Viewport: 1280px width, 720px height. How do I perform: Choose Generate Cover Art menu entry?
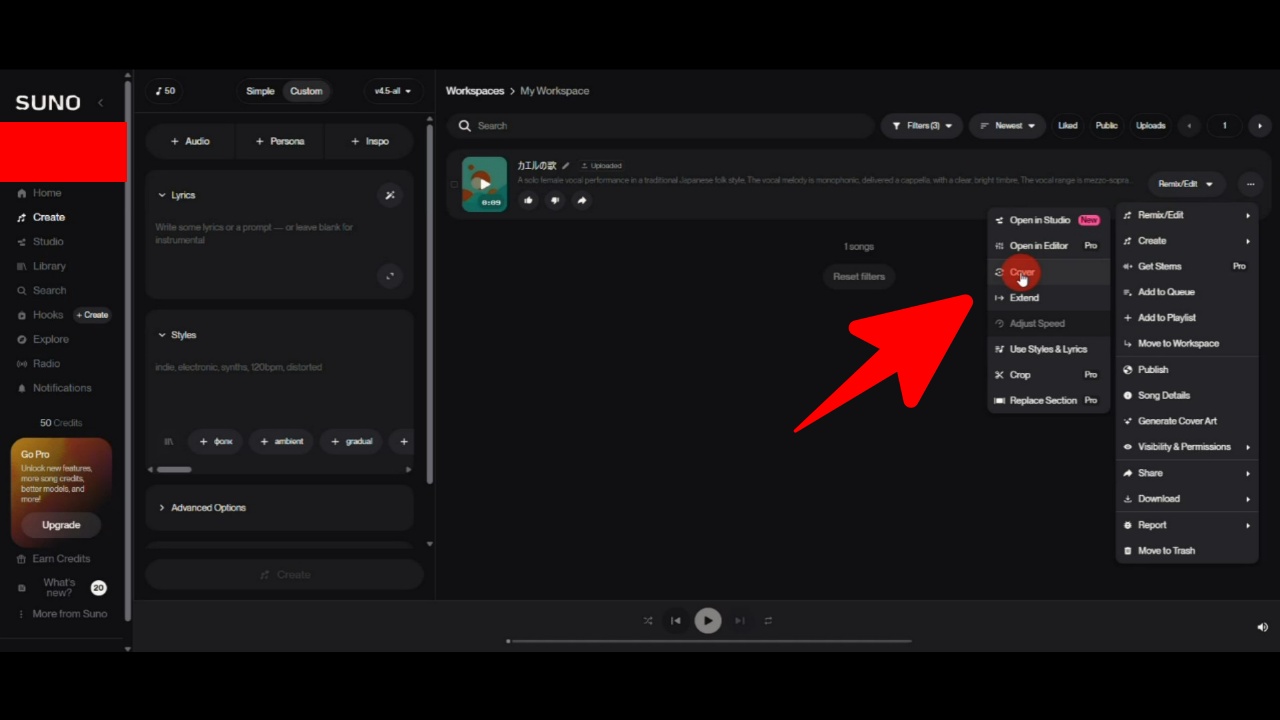tap(1177, 421)
